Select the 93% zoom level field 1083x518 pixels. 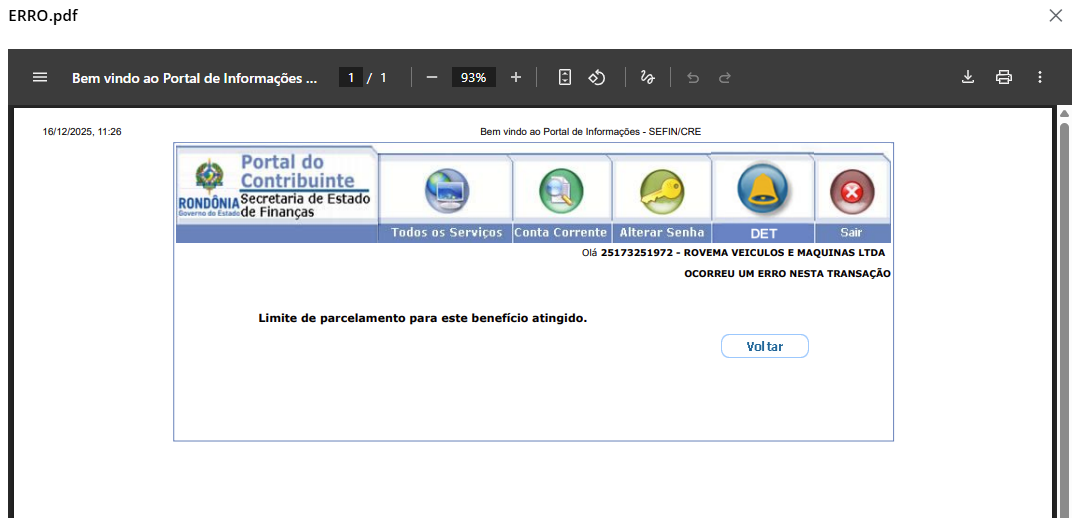click(474, 77)
